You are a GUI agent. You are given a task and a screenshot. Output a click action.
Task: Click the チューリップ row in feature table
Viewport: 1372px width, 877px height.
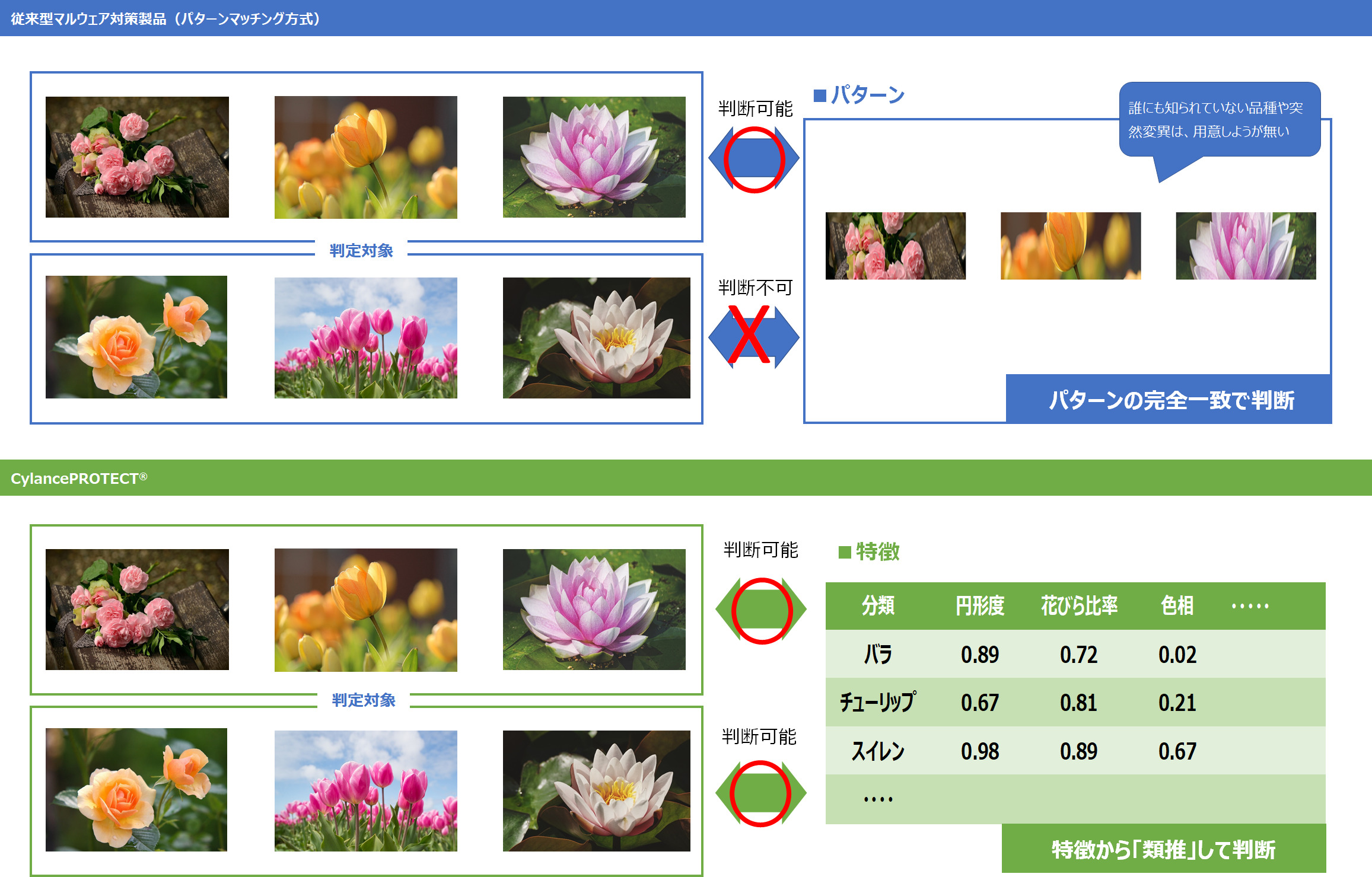coord(878,703)
